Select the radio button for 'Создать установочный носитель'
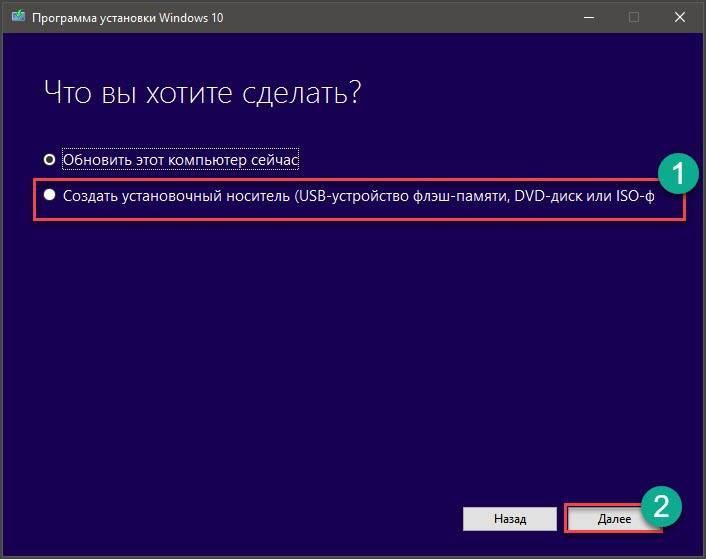This screenshot has height=559, width=706. (x=50, y=195)
